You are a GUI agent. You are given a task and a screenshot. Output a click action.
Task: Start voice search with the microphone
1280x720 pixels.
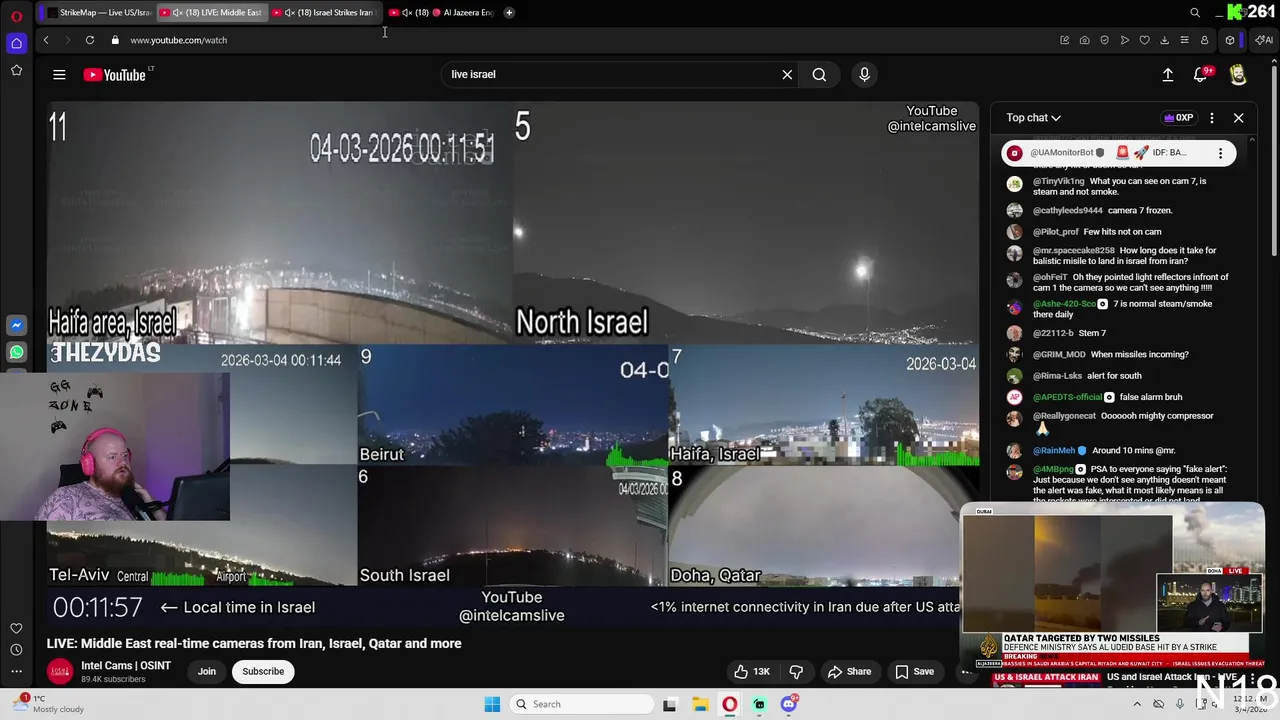864,74
